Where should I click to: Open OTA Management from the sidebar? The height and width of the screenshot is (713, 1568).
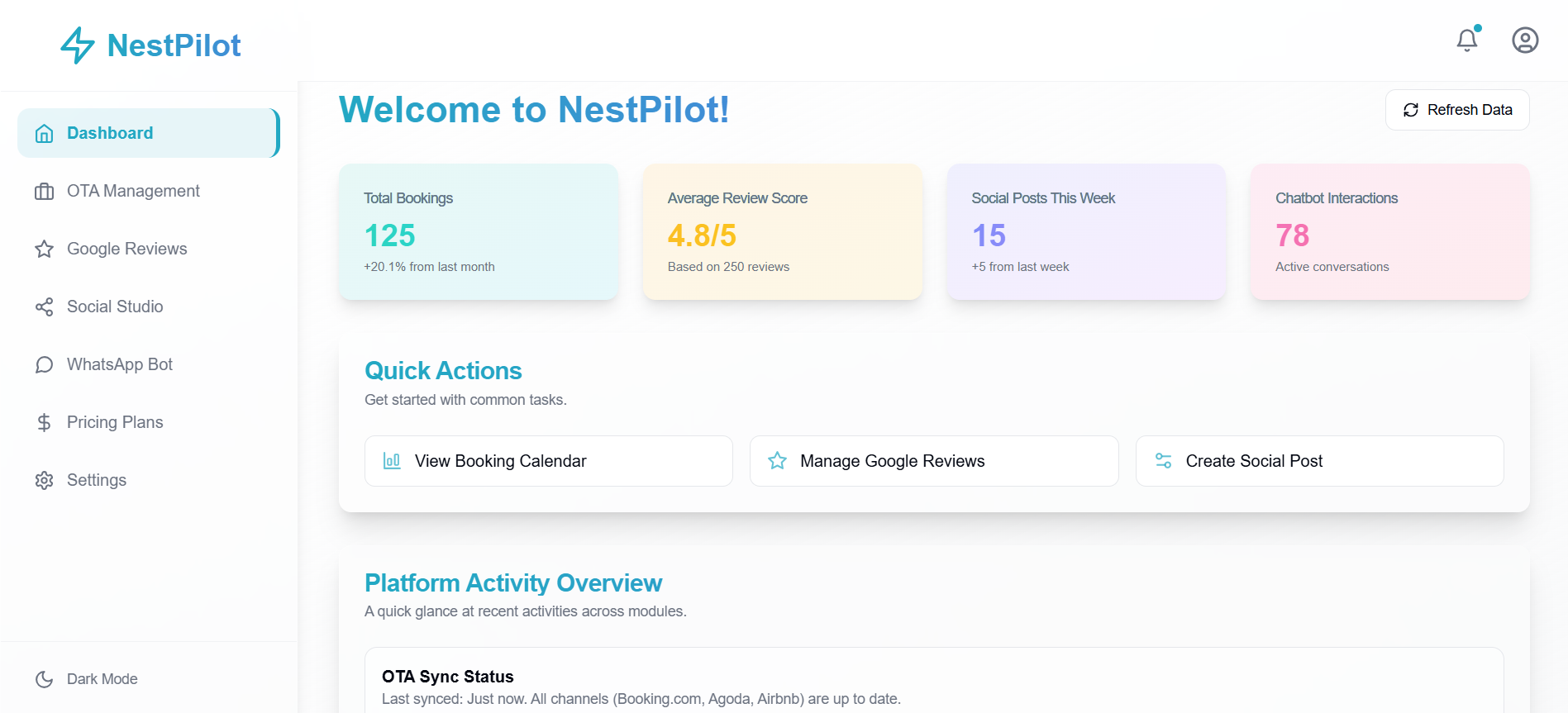pyautogui.click(x=133, y=191)
